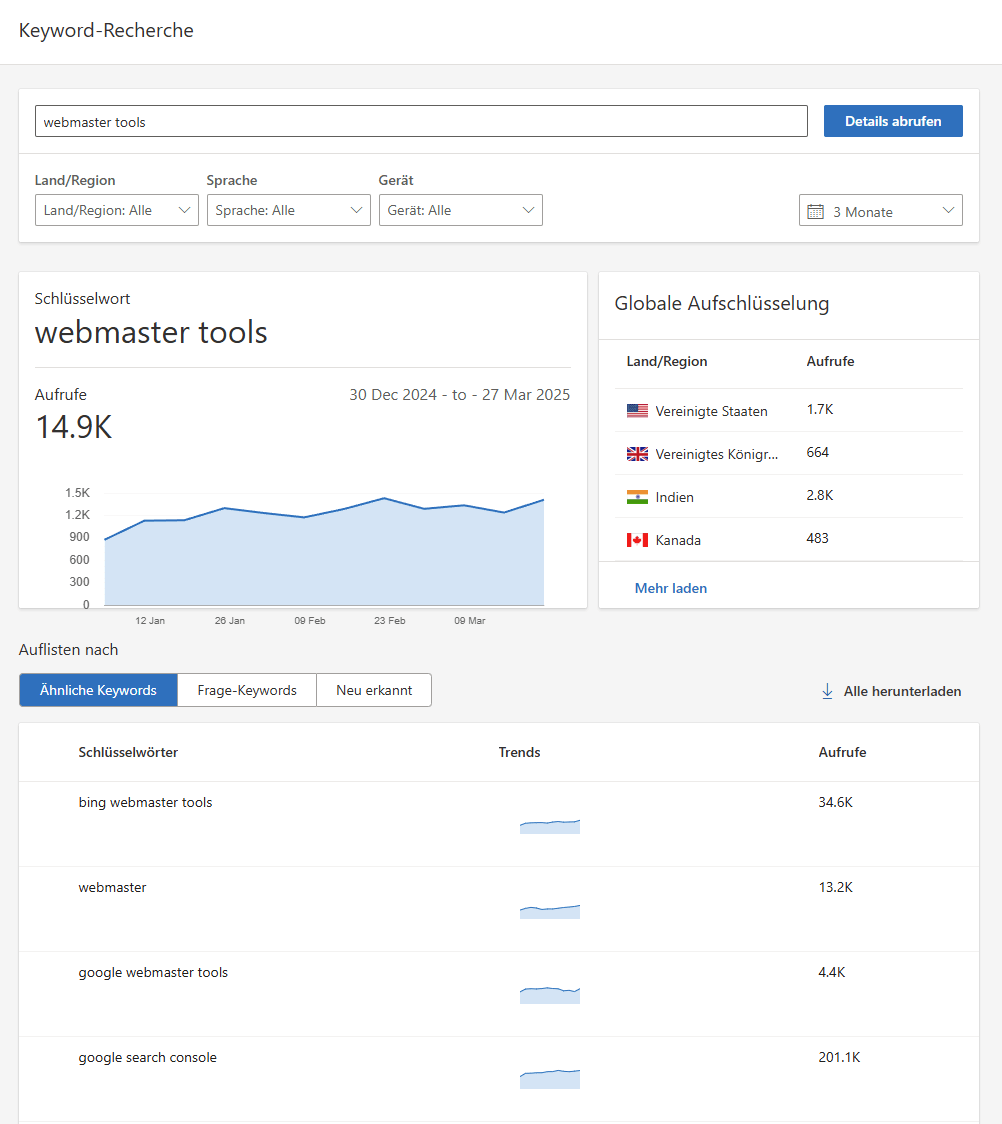This screenshot has height=1124, width=1002.
Task: Click Vereinigtes Königr... country row
Action: pos(788,453)
